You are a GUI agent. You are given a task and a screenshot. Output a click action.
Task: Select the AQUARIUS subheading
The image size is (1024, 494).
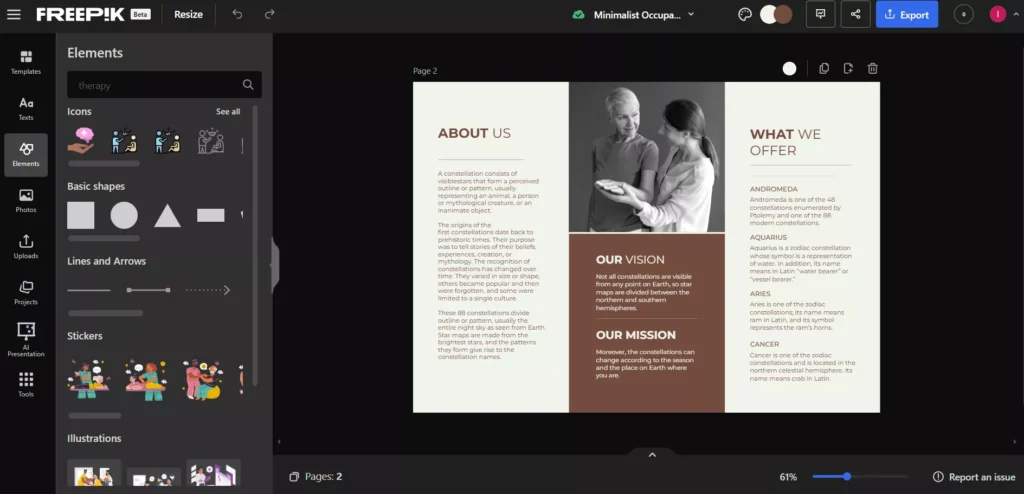(768, 237)
